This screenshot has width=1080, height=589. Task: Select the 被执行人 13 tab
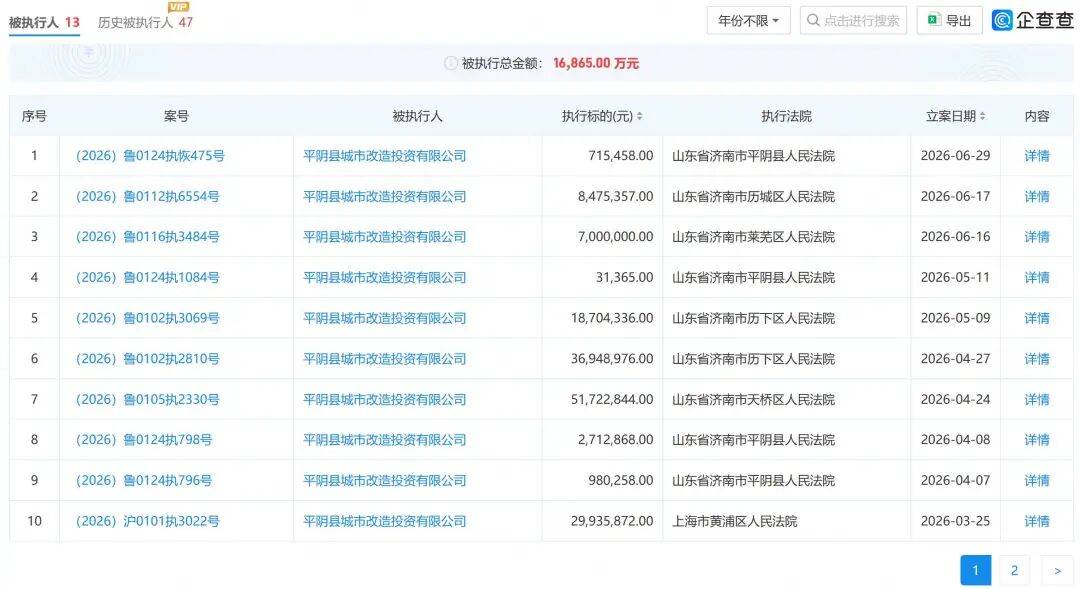44,22
